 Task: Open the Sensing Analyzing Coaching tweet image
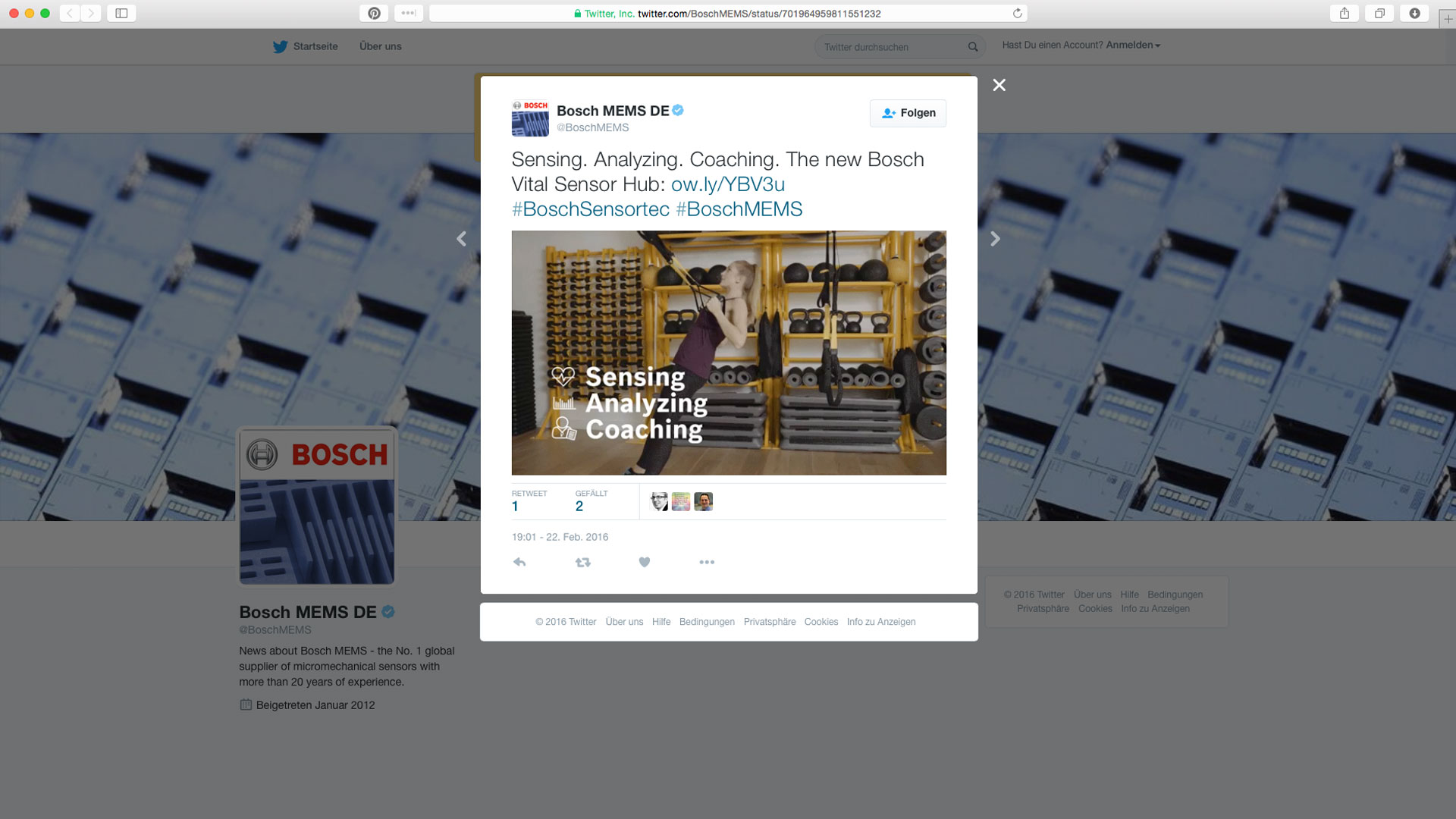tap(729, 353)
